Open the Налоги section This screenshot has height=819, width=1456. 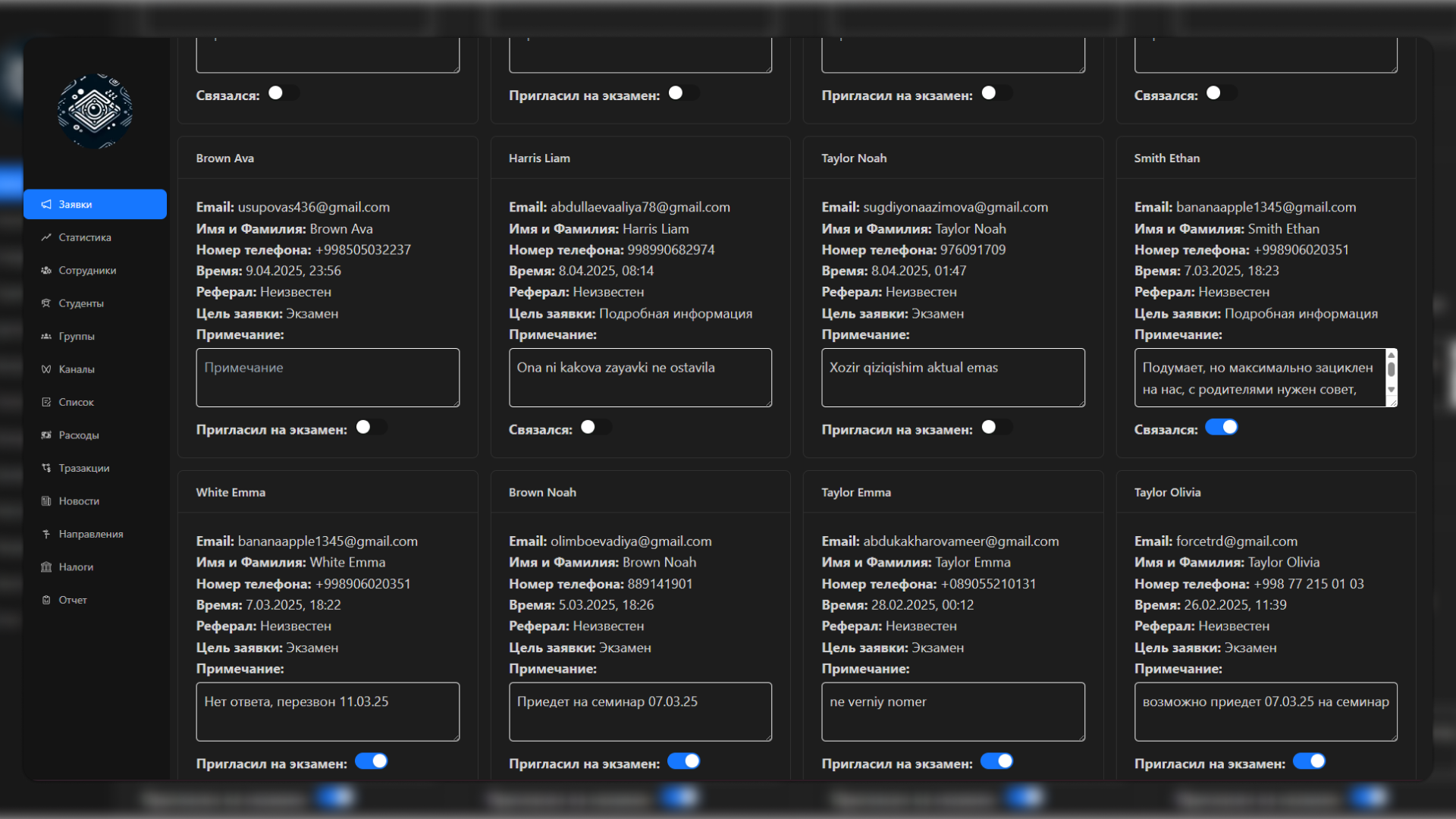pos(95,567)
